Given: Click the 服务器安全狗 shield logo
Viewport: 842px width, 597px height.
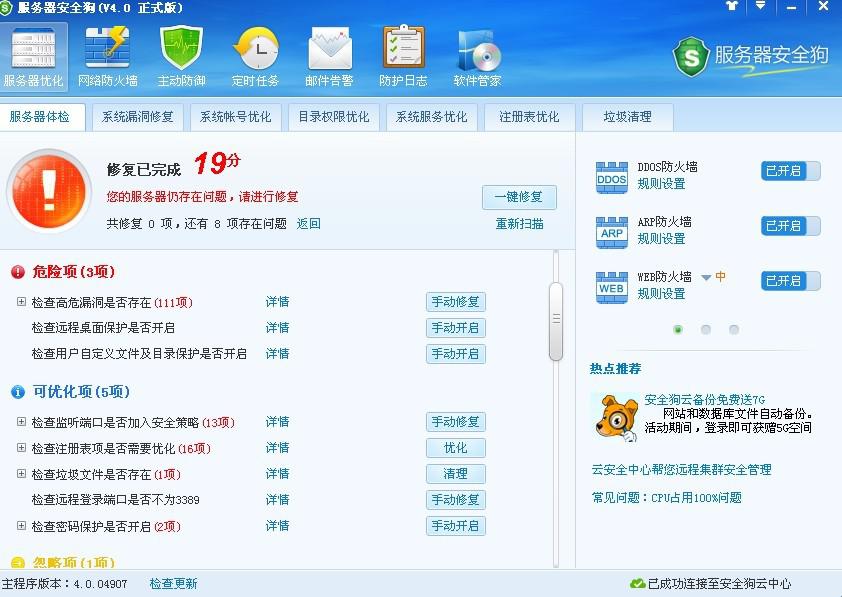Looking at the screenshot, I should click(690, 58).
